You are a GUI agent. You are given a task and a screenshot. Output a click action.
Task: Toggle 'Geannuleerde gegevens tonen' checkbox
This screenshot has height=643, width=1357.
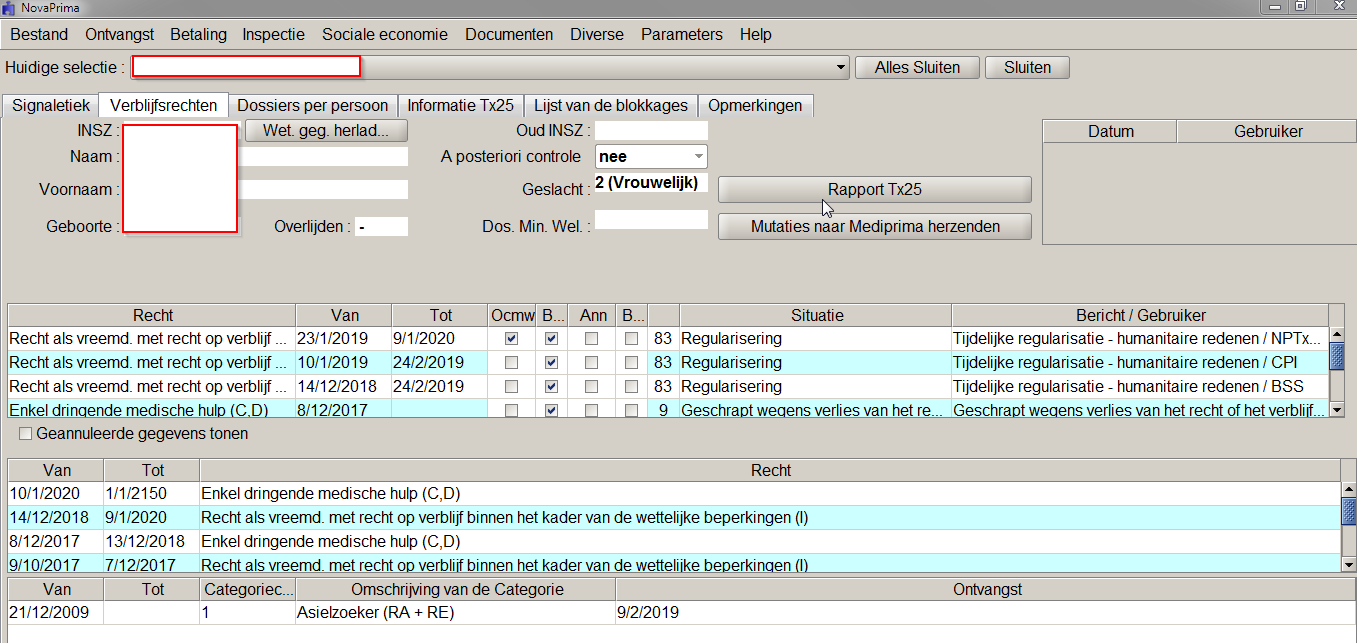pyautogui.click(x=26, y=434)
